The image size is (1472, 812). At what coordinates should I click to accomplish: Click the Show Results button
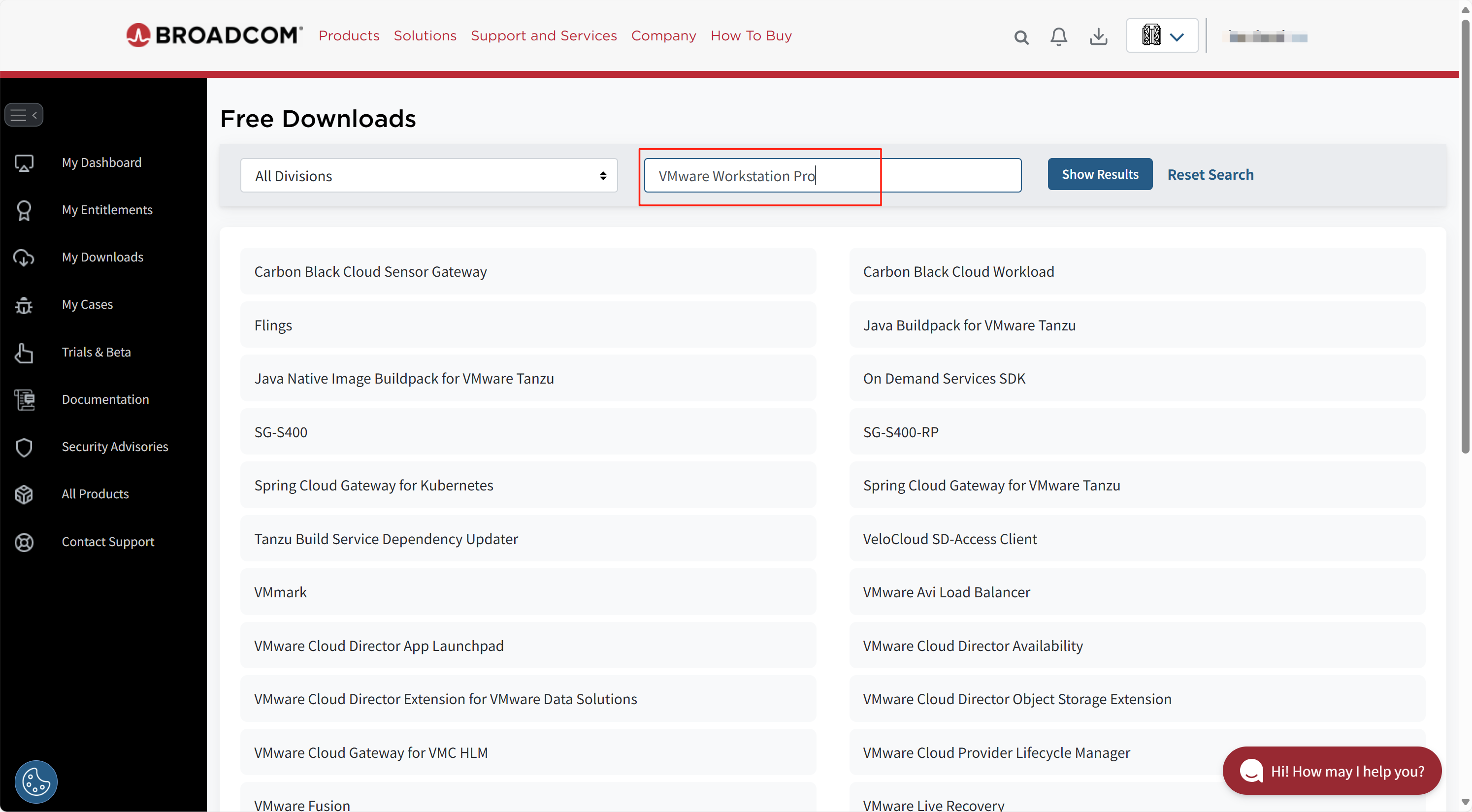[1099, 174]
